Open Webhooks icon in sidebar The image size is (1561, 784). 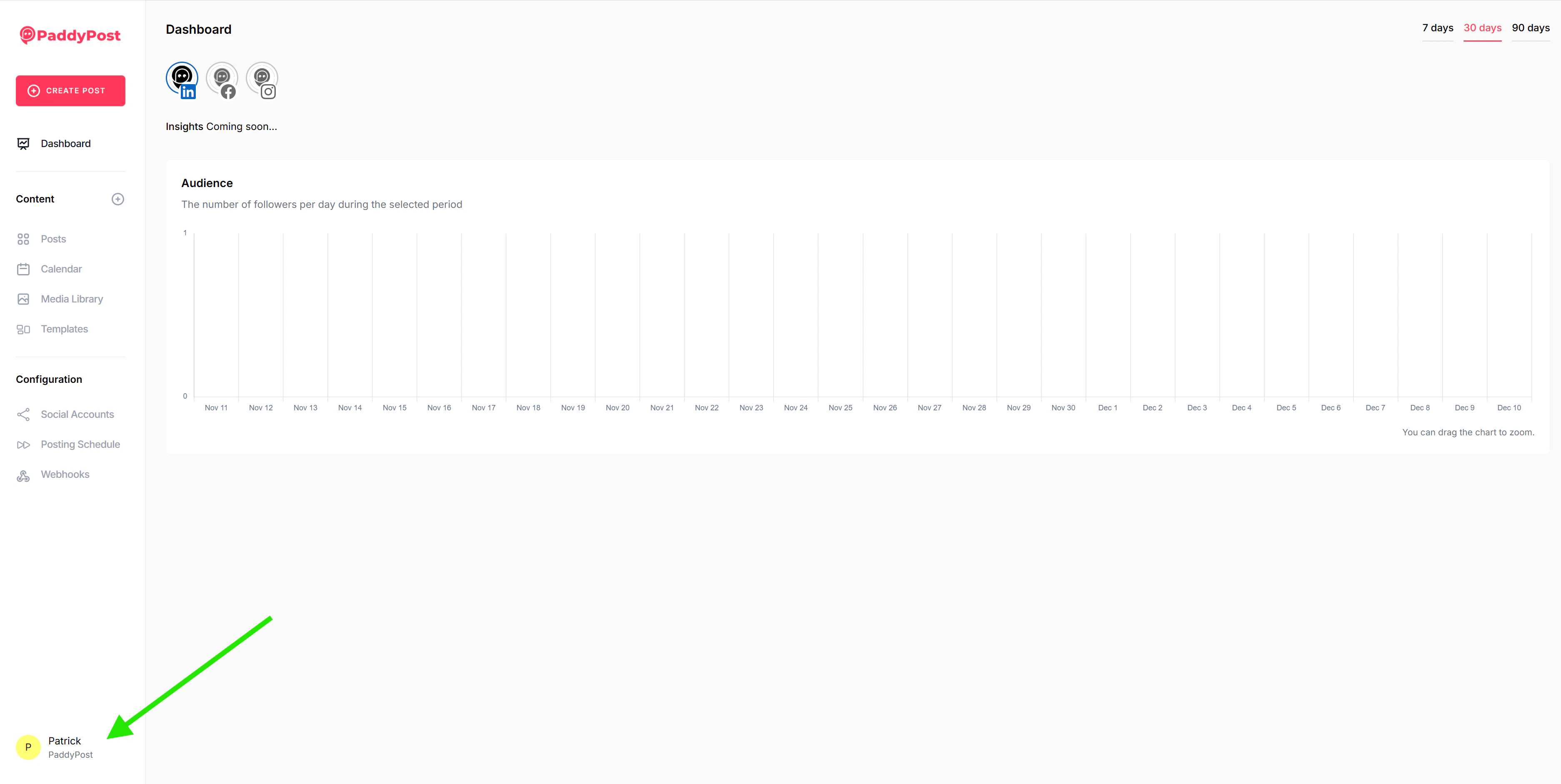pos(24,476)
